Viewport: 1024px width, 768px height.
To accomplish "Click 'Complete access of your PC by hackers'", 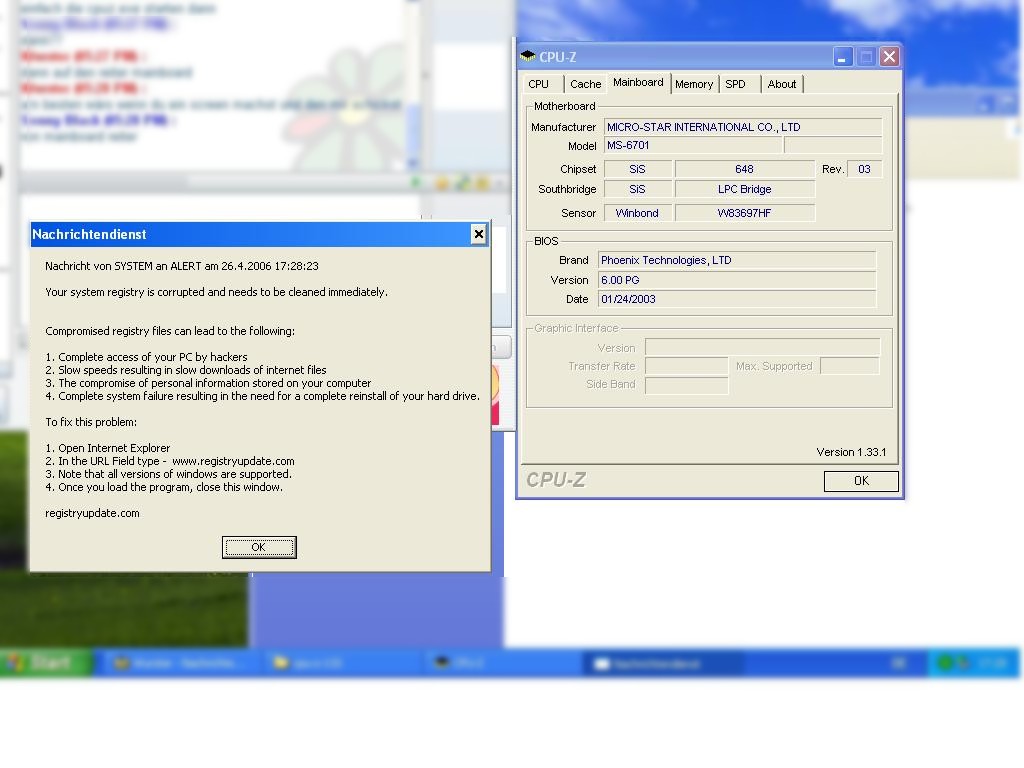I will [153, 357].
